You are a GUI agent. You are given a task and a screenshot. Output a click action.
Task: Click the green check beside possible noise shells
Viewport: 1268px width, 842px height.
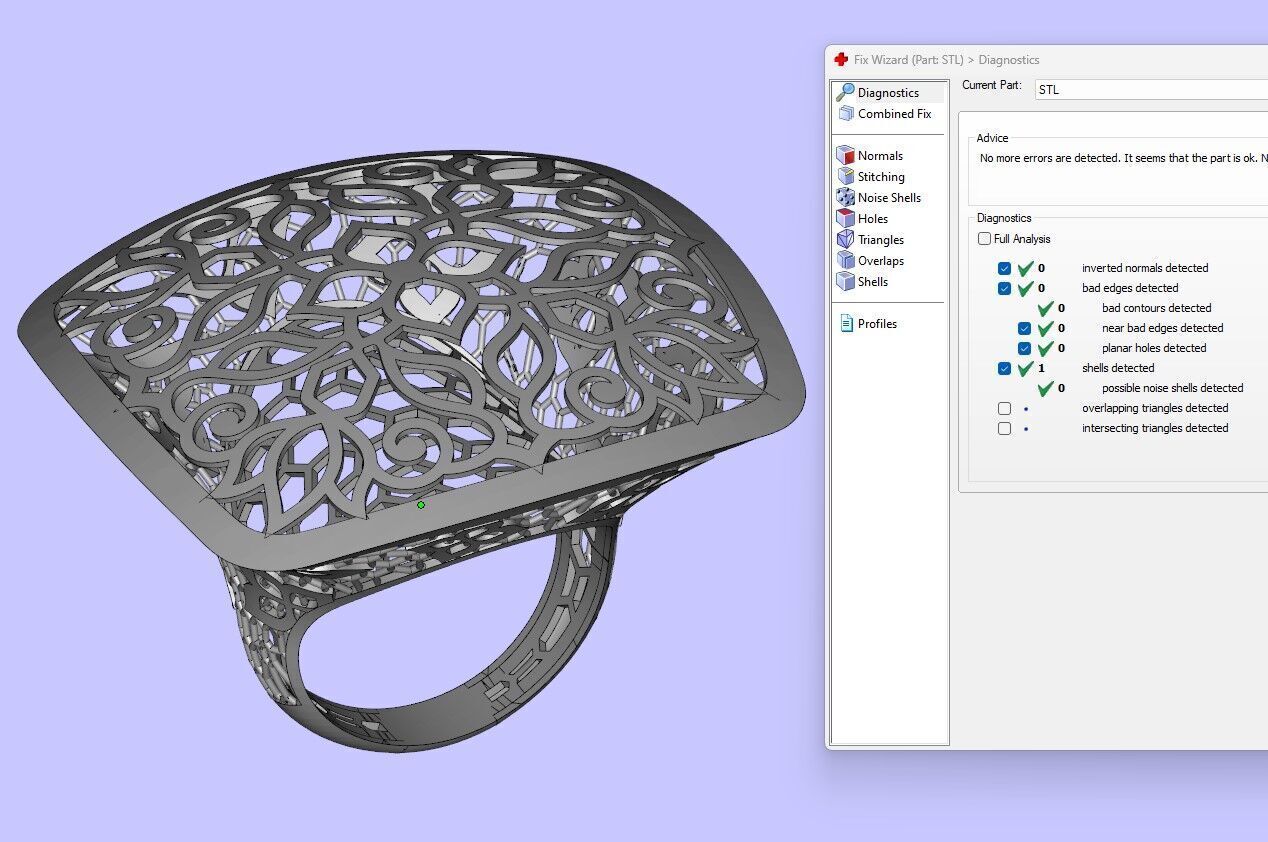pos(1046,388)
